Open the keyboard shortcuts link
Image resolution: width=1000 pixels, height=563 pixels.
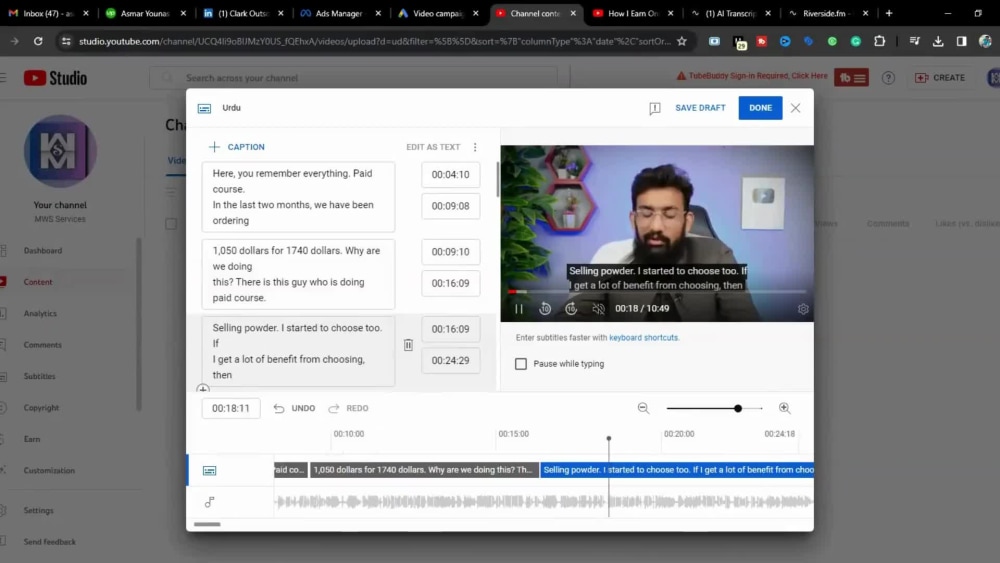643,337
